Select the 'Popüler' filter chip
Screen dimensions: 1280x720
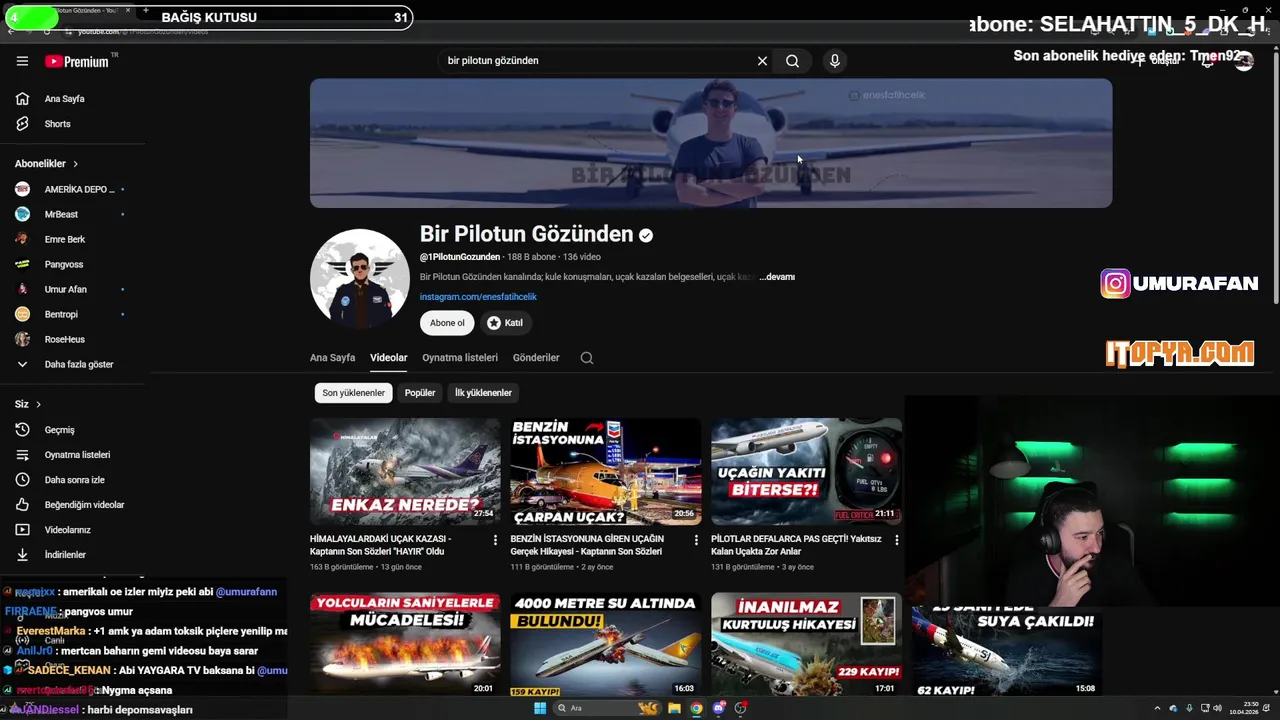point(420,393)
